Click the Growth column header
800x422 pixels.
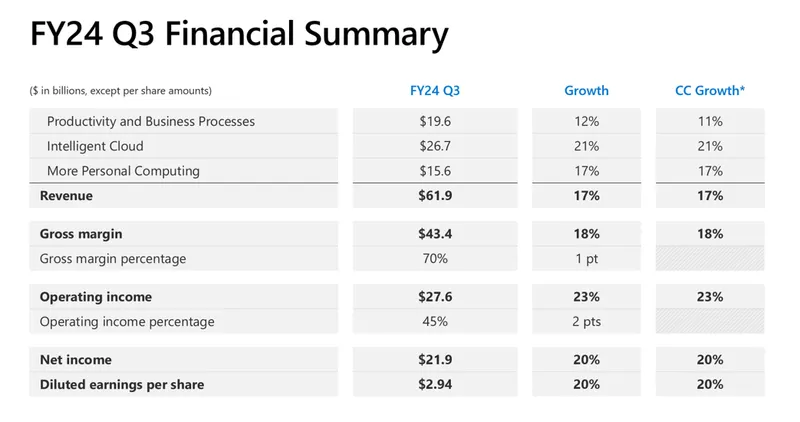point(586,91)
